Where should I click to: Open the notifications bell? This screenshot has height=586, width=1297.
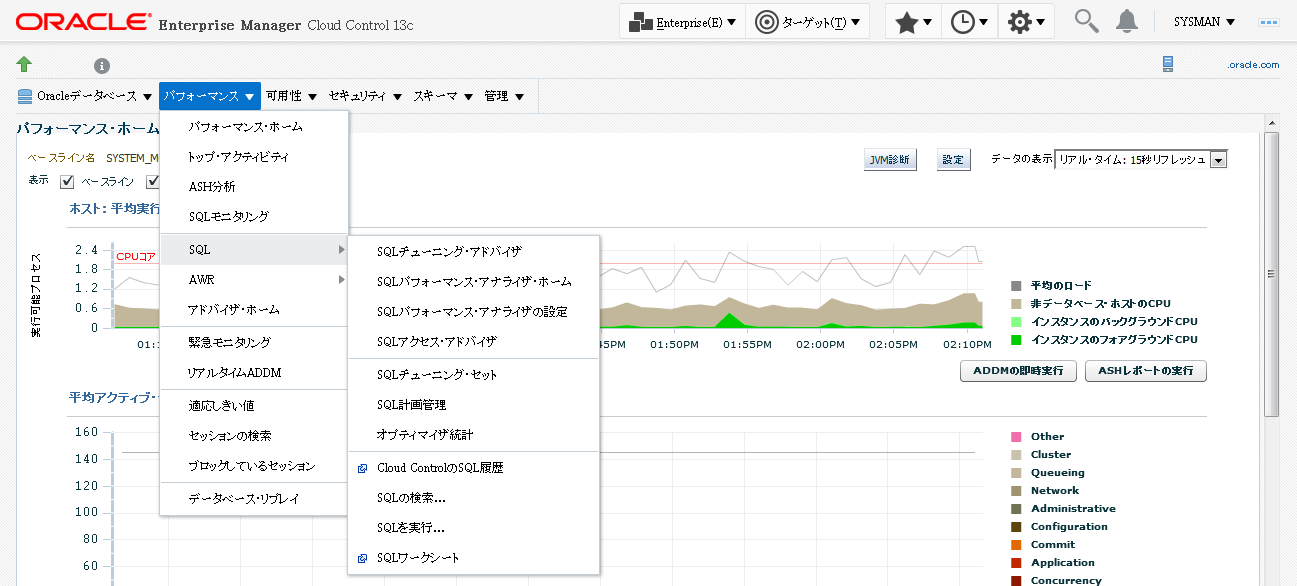click(x=1127, y=21)
